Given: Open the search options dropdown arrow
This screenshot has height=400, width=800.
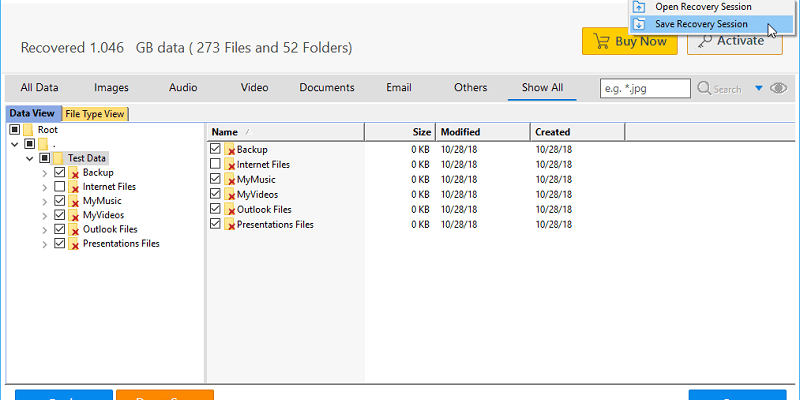Looking at the screenshot, I should click(757, 88).
